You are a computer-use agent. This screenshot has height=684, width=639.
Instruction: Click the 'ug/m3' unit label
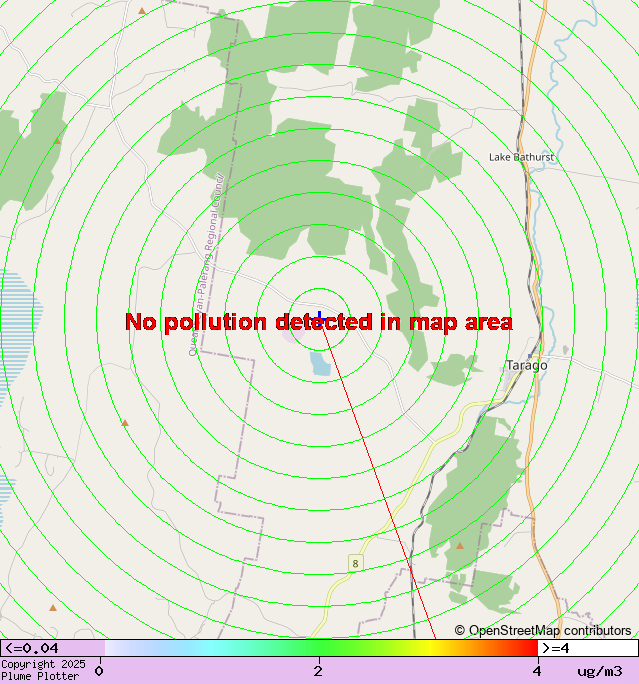click(600, 671)
